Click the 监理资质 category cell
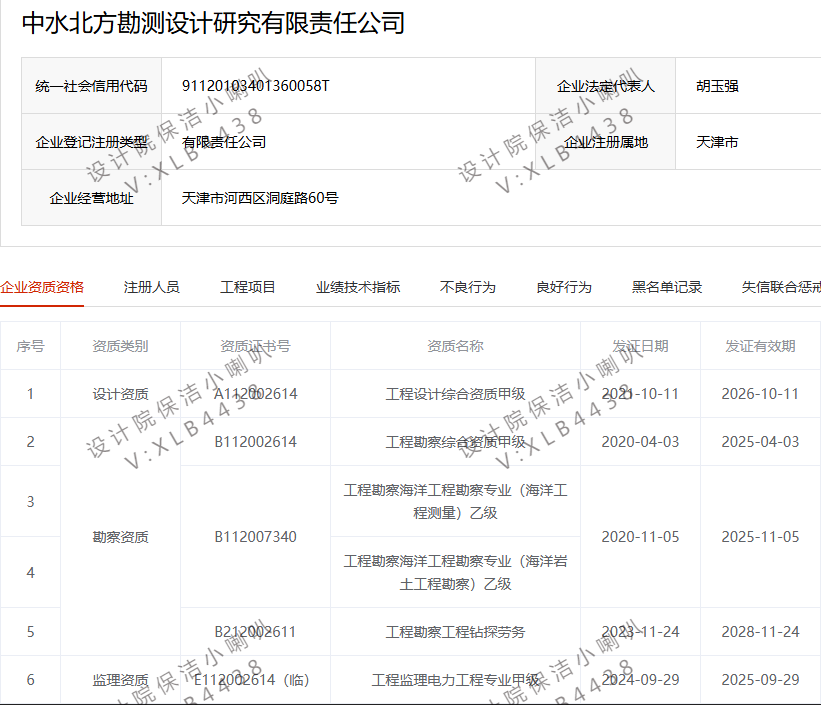The image size is (821, 705). click(120, 680)
